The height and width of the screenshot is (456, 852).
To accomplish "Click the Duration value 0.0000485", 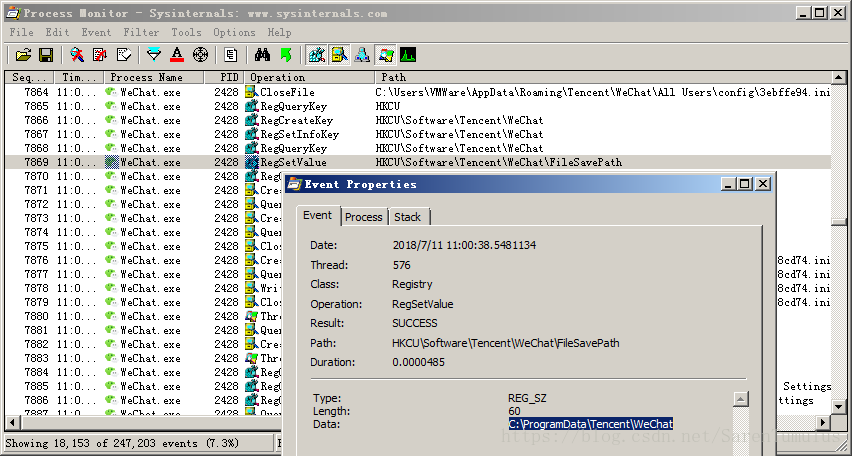I will point(418,362).
